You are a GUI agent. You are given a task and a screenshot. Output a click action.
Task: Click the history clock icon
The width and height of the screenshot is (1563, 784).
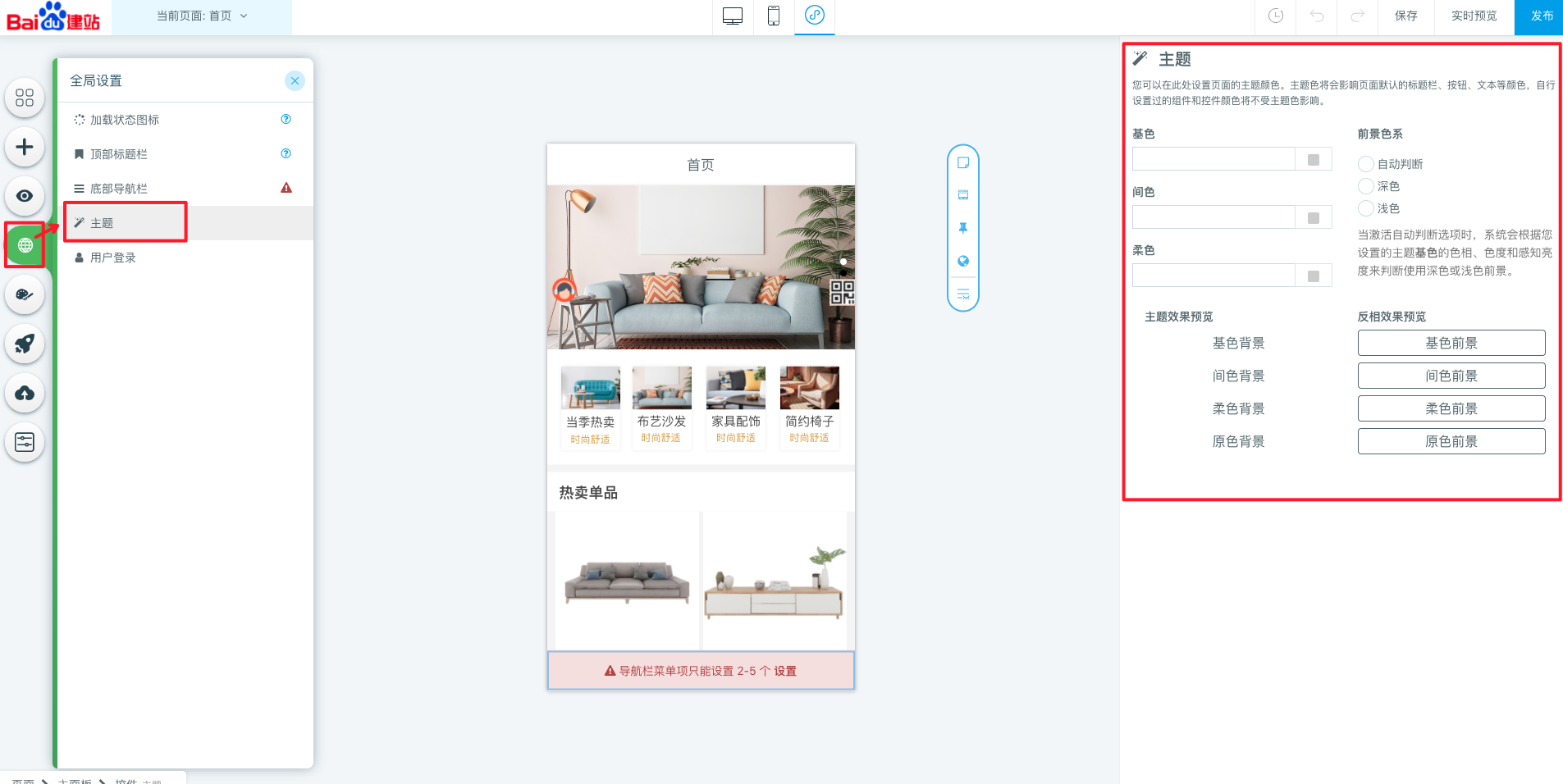[1275, 16]
